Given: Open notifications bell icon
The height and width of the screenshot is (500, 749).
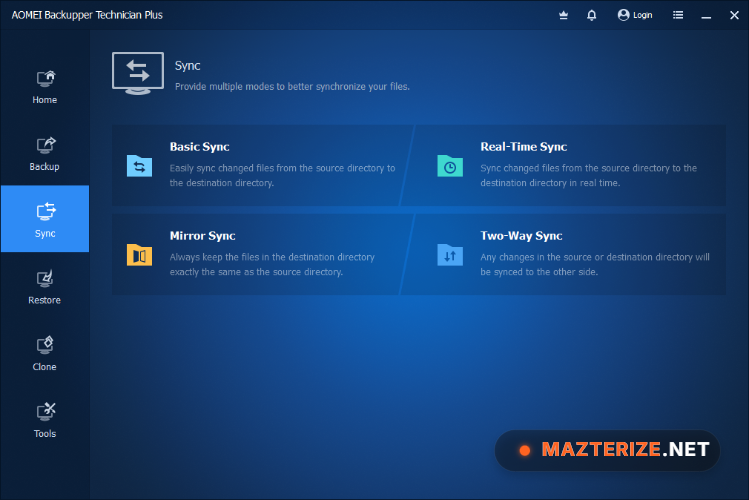Looking at the screenshot, I should pos(591,15).
